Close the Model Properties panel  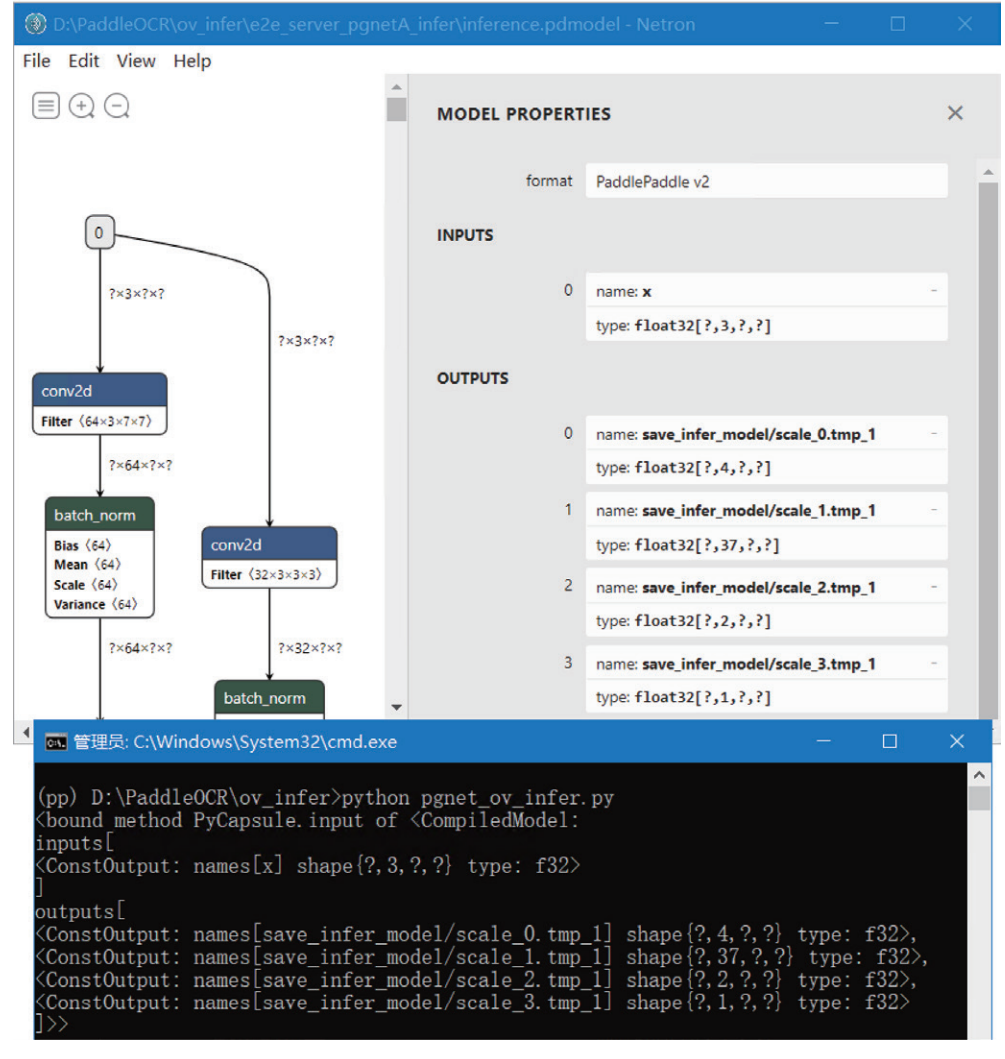(x=955, y=113)
